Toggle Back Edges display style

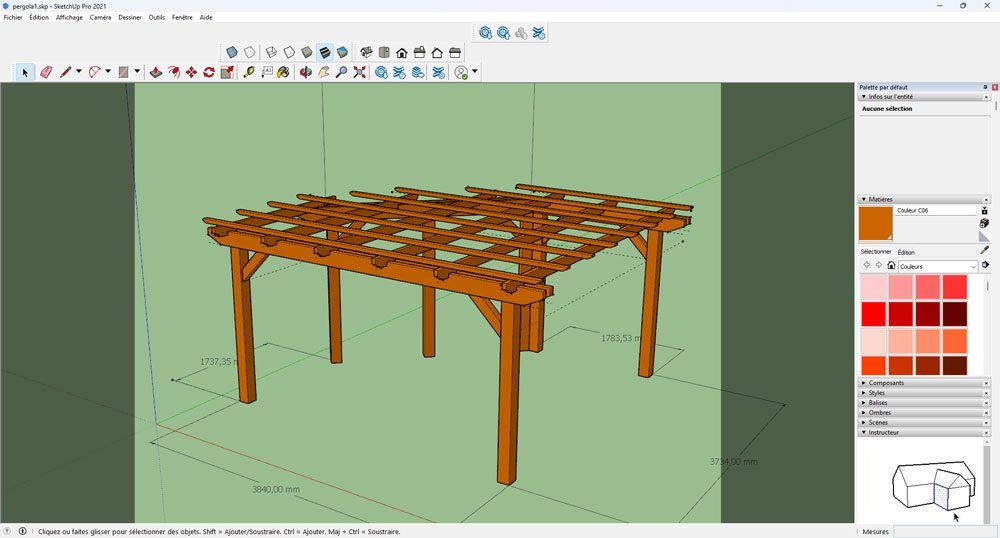(250, 52)
